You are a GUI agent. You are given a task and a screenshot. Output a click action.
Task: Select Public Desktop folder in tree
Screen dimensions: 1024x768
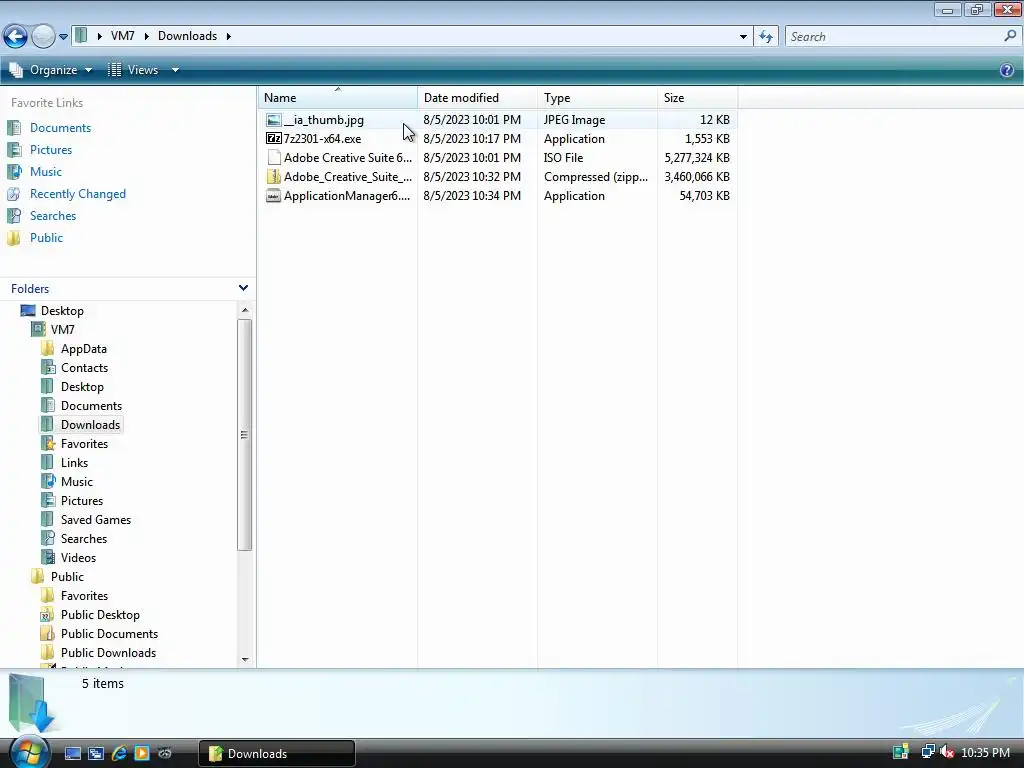click(x=100, y=615)
